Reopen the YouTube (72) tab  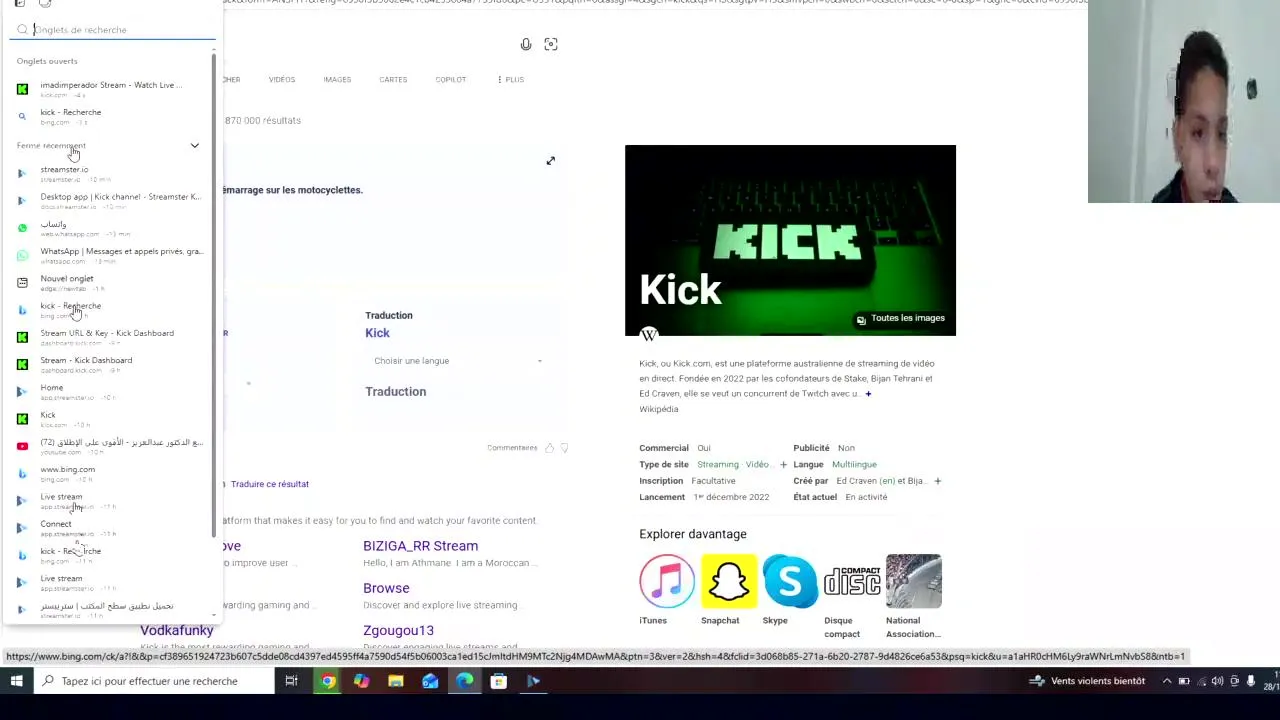(x=110, y=446)
